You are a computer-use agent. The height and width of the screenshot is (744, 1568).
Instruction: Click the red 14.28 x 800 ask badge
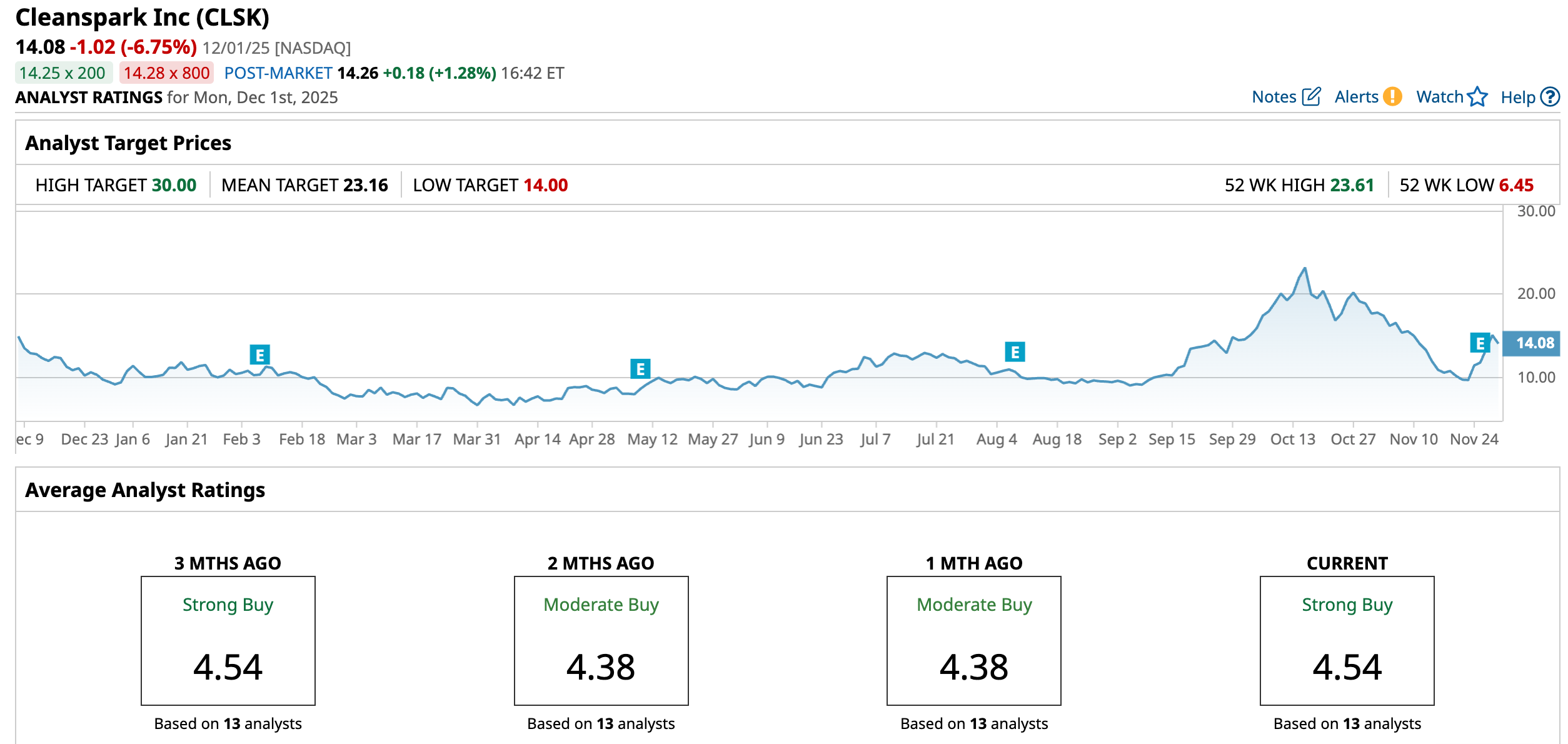166,73
